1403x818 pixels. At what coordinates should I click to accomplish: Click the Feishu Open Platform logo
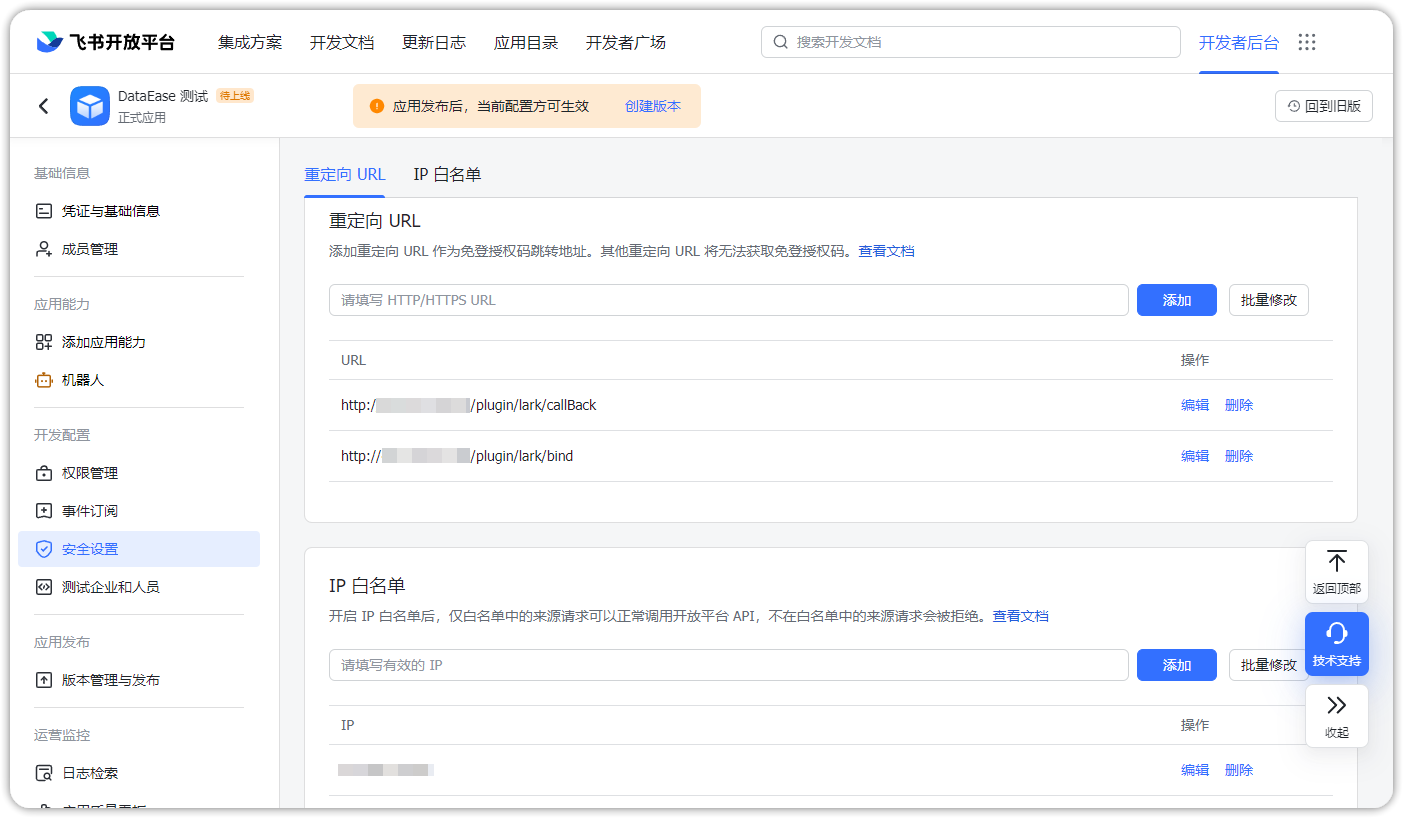tap(105, 42)
